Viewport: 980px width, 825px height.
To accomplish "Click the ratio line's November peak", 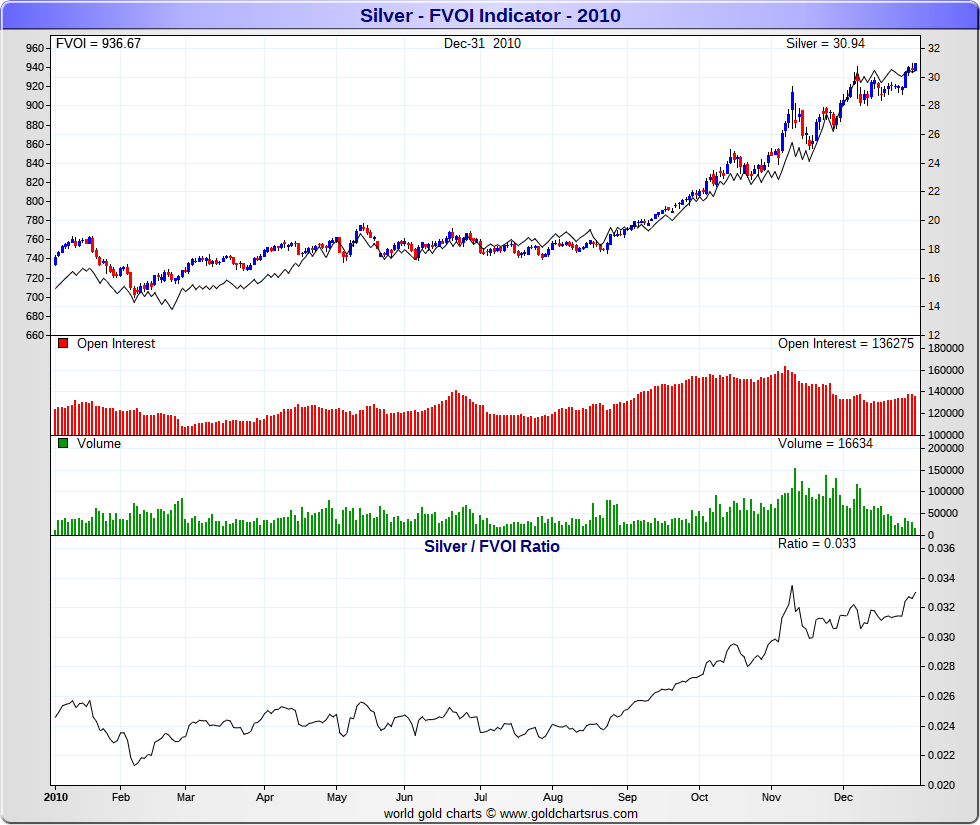I will (x=792, y=586).
